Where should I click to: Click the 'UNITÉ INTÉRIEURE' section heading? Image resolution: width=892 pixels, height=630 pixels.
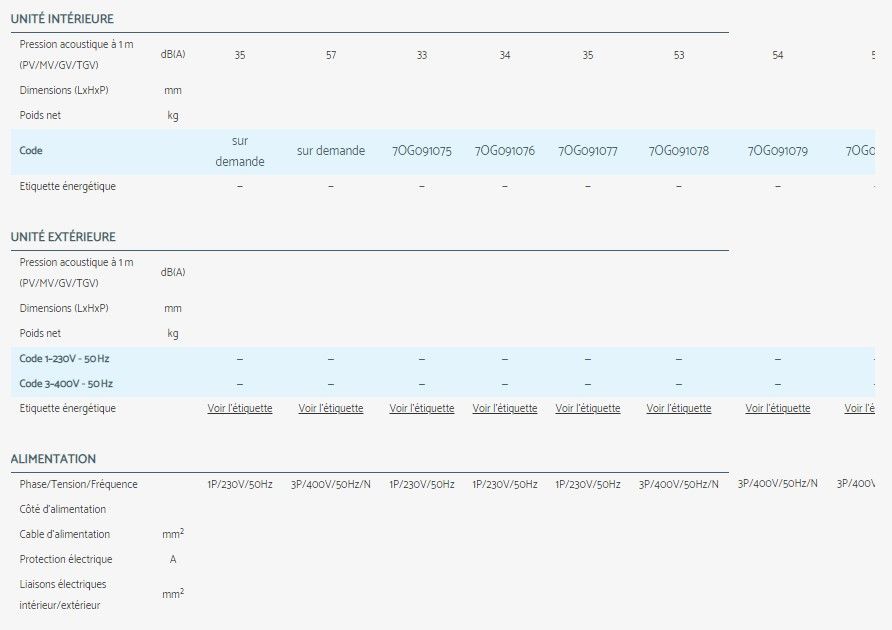pyautogui.click(x=62, y=19)
